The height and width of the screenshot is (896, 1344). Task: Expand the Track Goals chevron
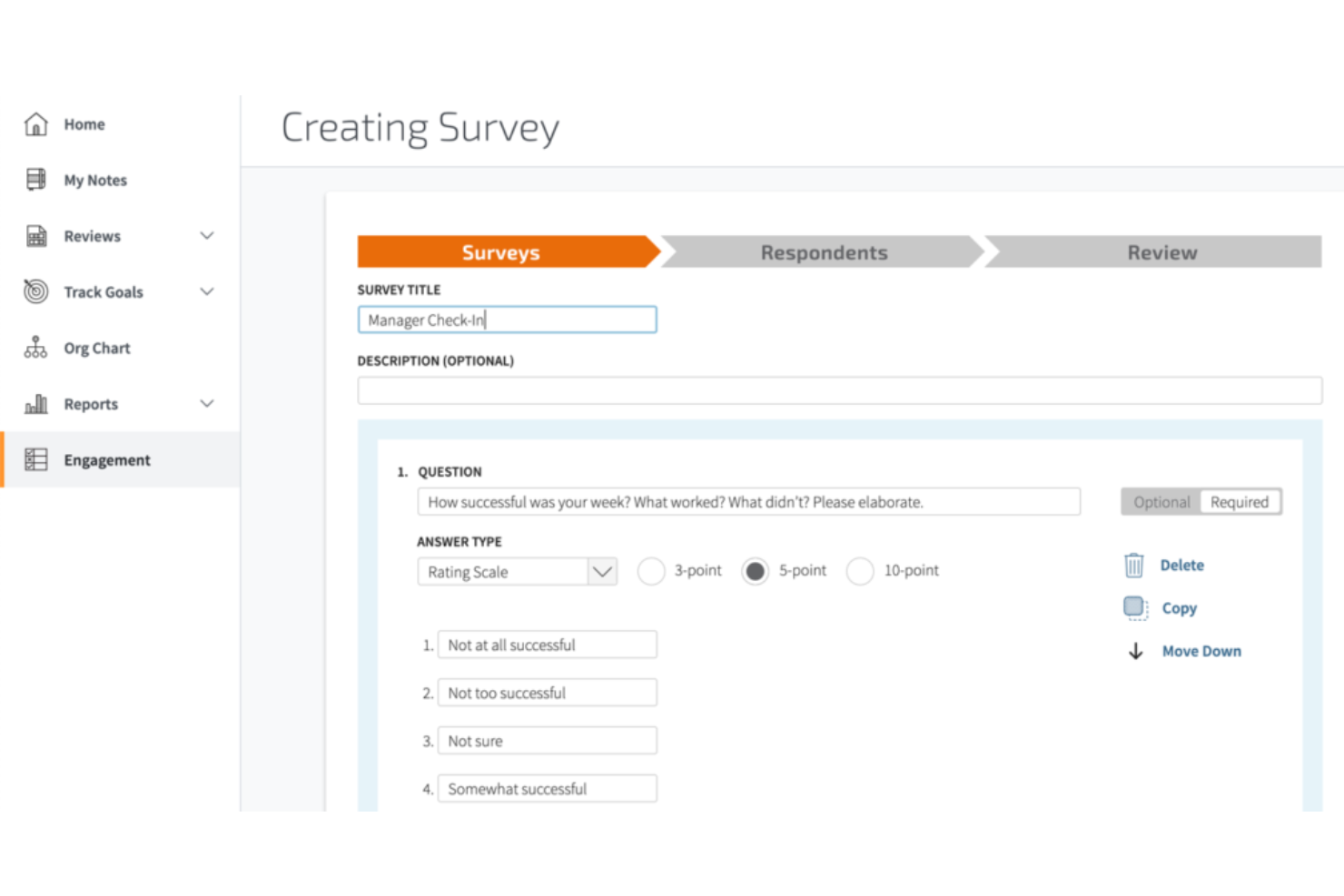pos(207,291)
